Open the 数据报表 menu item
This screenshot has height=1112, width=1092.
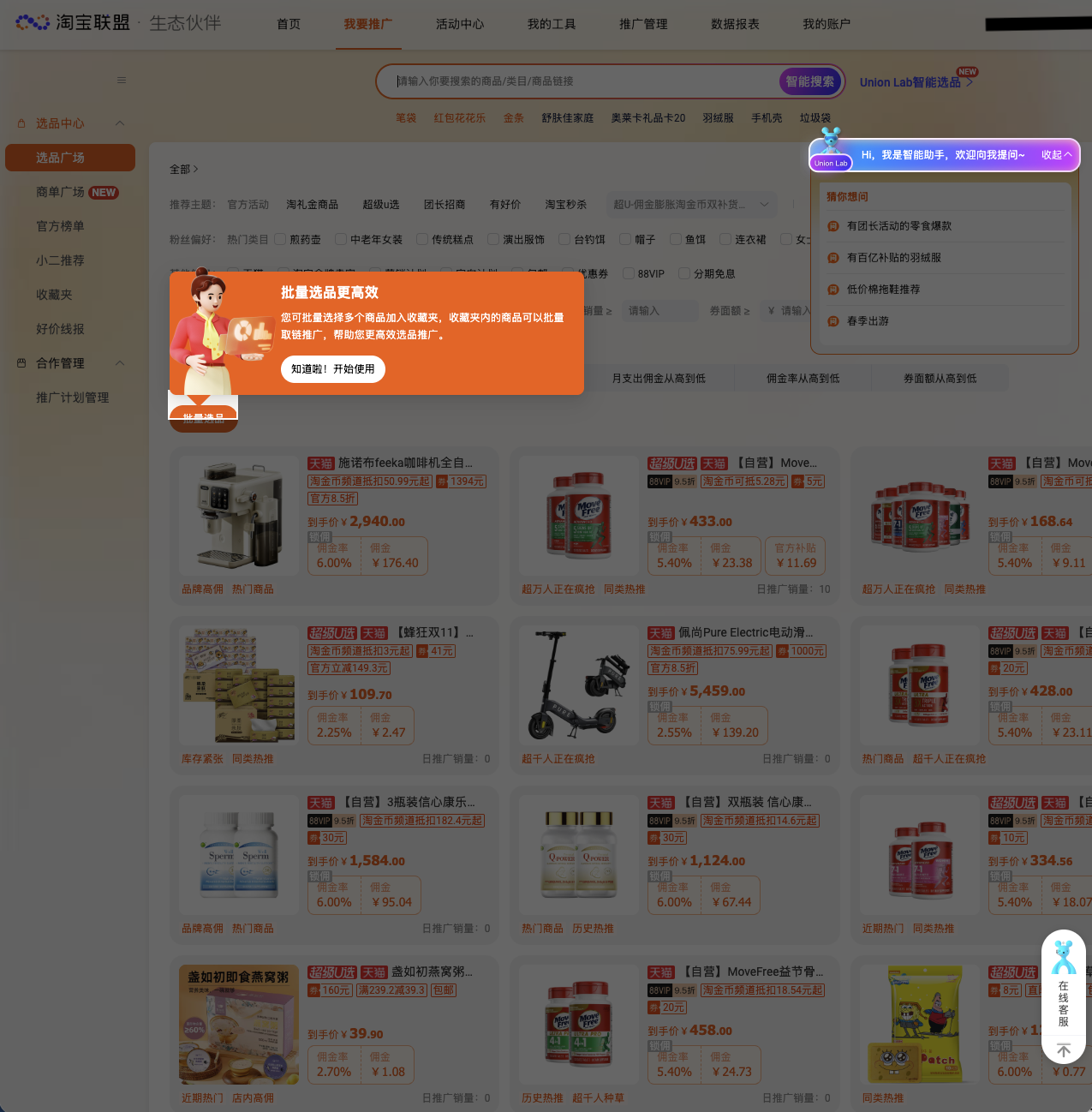tap(736, 25)
